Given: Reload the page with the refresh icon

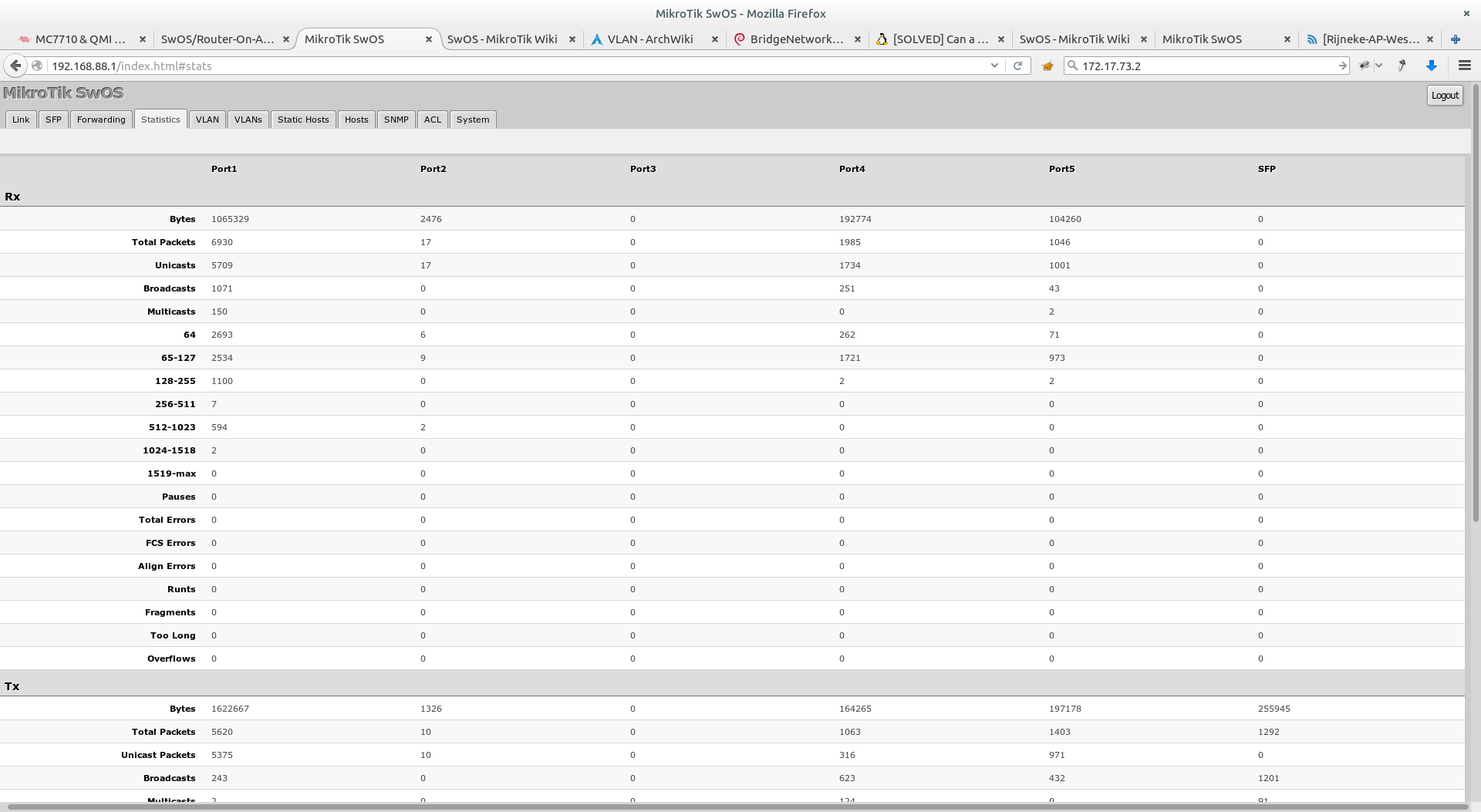Looking at the screenshot, I should pos(1017,66).
